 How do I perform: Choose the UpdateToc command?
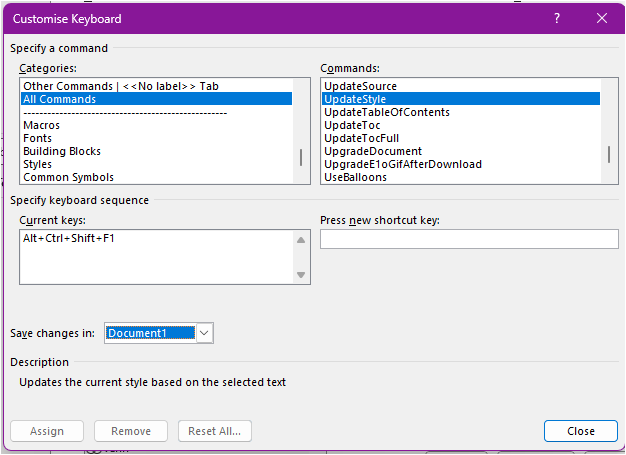(x=461, y=125)
